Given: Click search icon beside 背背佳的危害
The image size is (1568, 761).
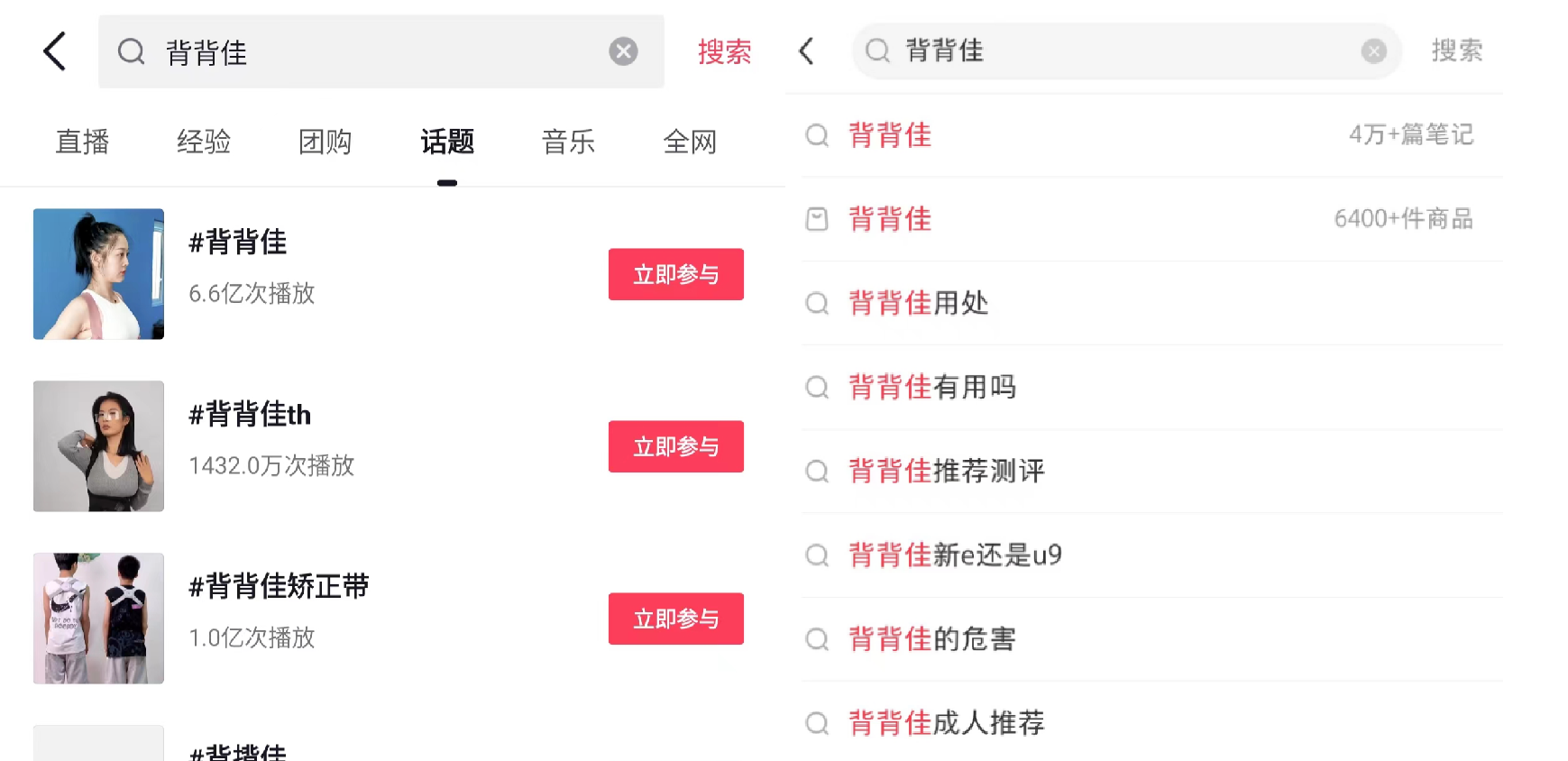Looking at the screenshot, I should pyautogui.click(x=817, y=639).
